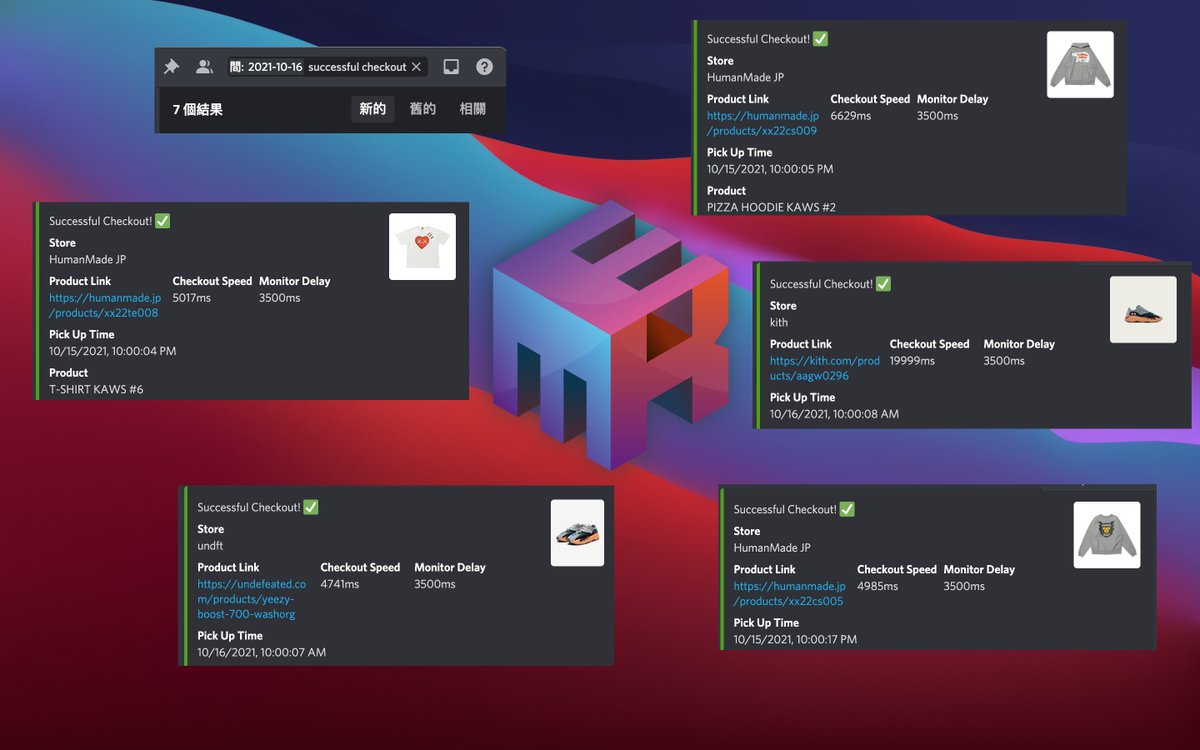
Task: Click the '4985ms' checkout speed value
Action: (x=878, y=586)
